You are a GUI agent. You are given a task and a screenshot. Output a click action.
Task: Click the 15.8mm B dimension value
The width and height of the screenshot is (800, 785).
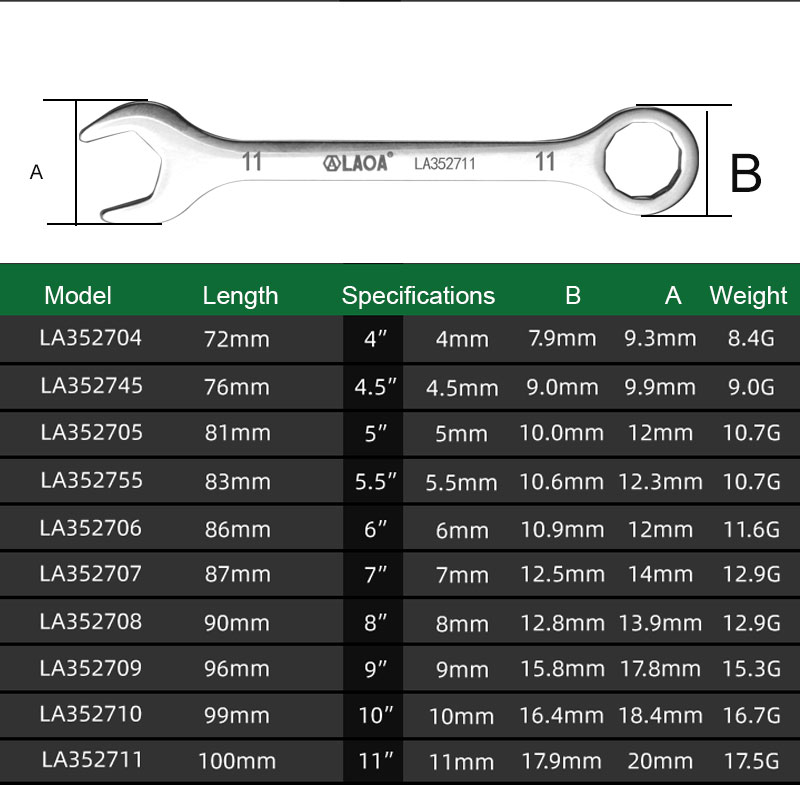click(x=561, y=669)
